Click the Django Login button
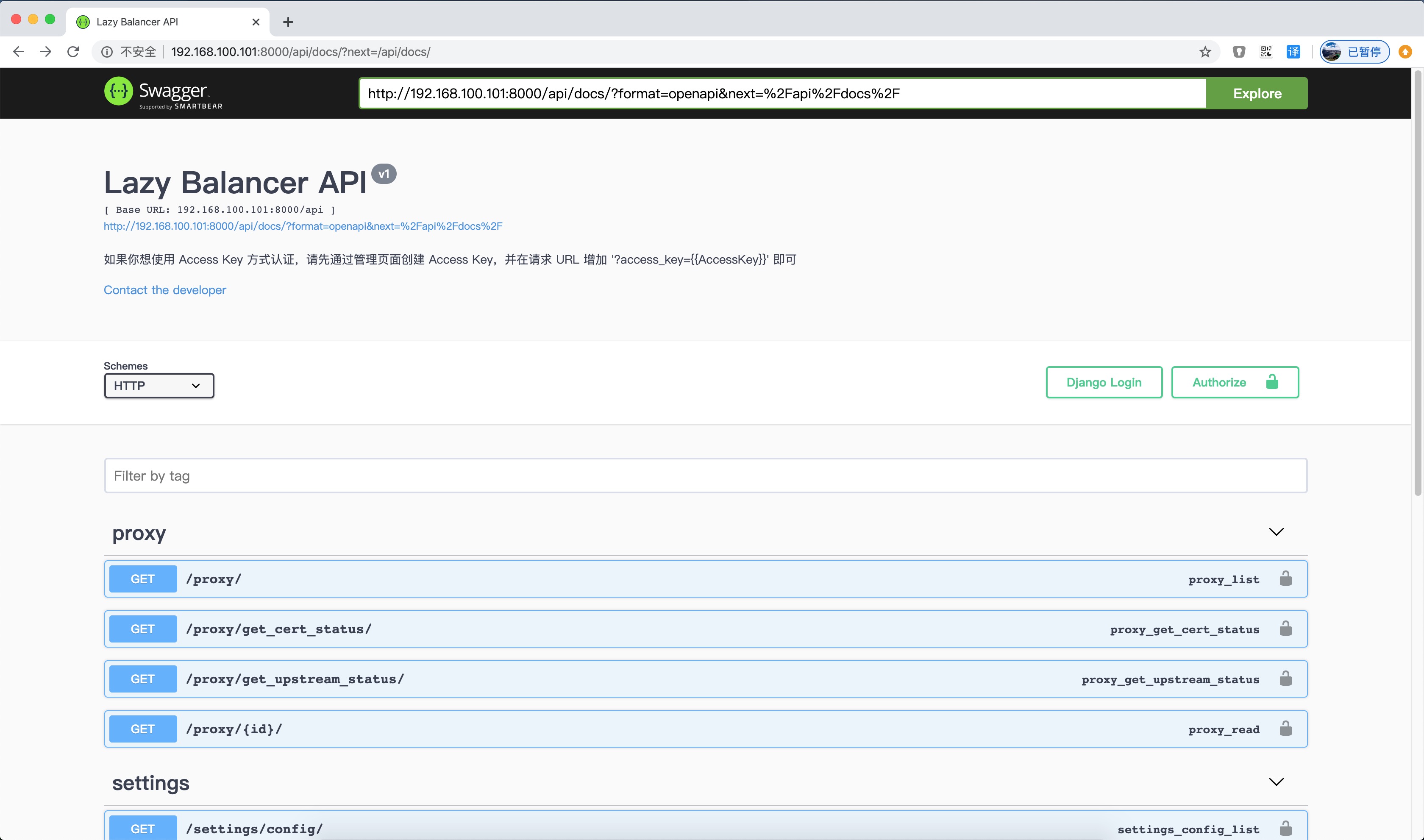This screenshot has height=840, width=1424. click(x=1104, y=383)
